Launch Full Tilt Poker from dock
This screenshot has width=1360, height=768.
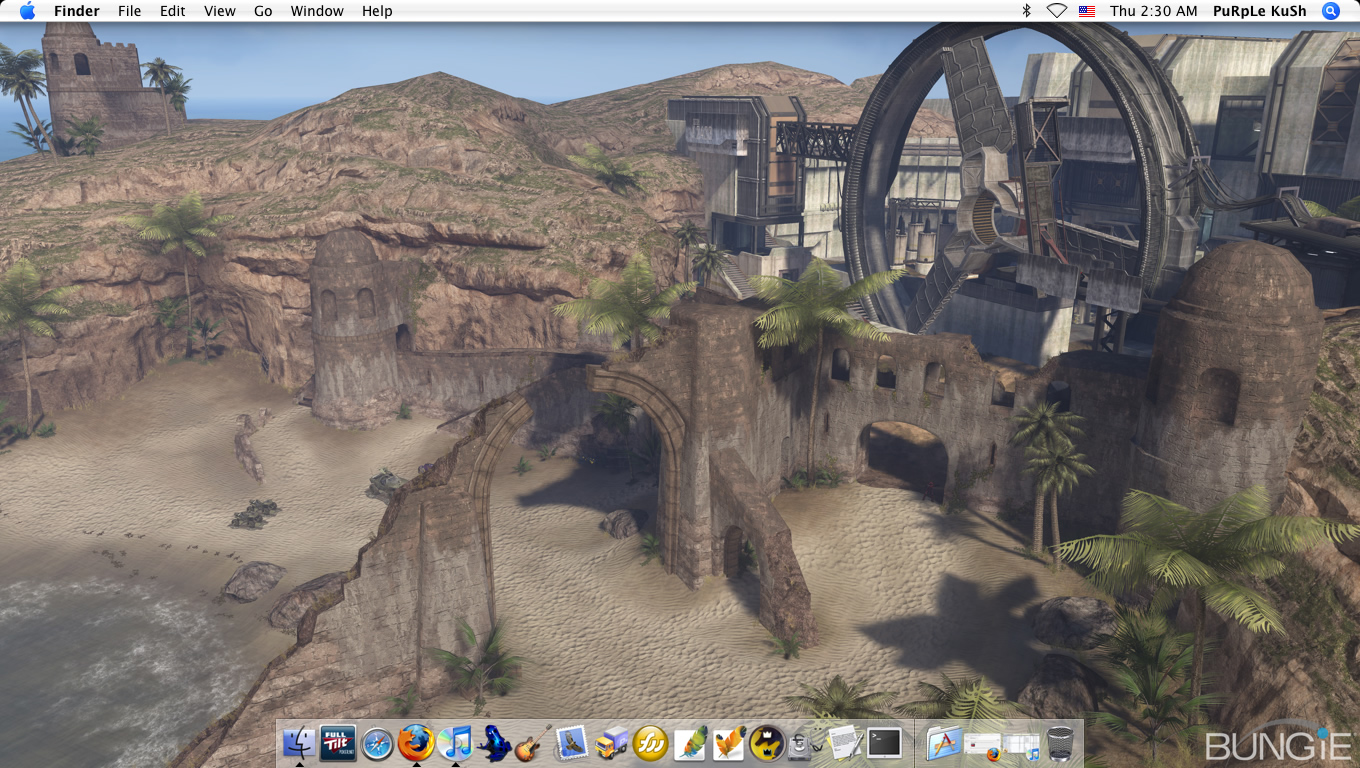point(338,743)
